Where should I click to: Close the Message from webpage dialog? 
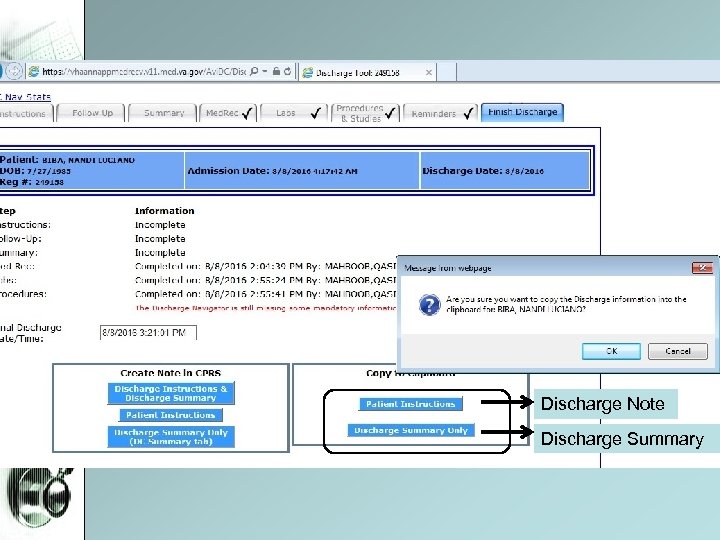(x=703, y=267)
